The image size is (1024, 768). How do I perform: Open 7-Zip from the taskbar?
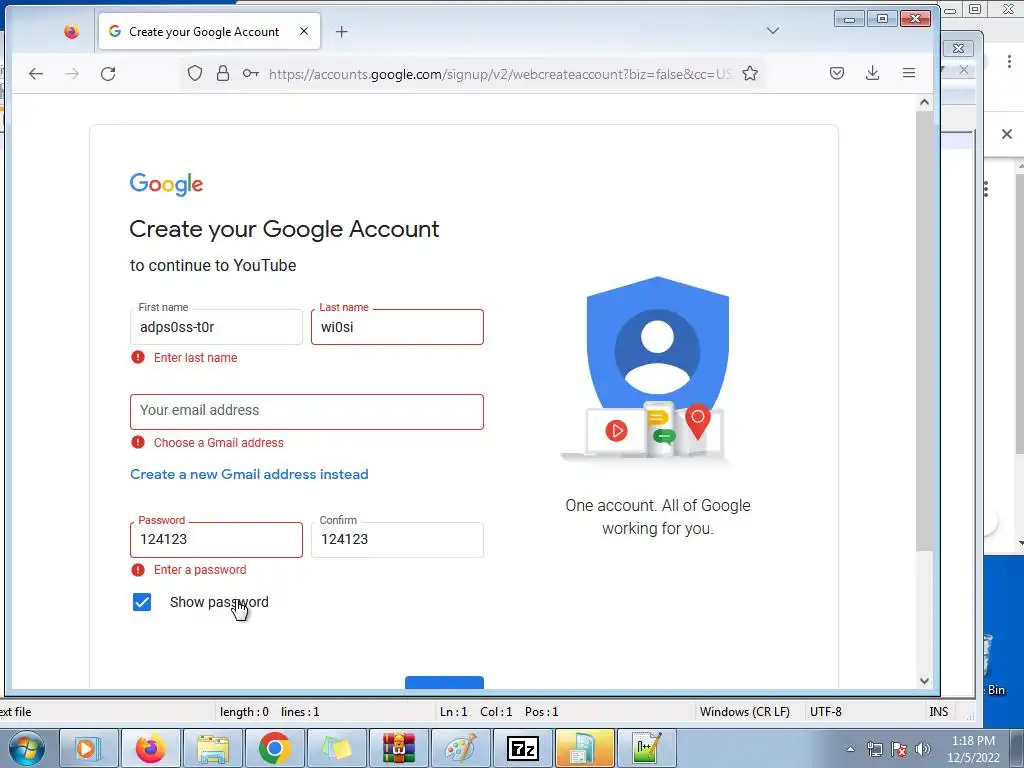click(522, 748)
